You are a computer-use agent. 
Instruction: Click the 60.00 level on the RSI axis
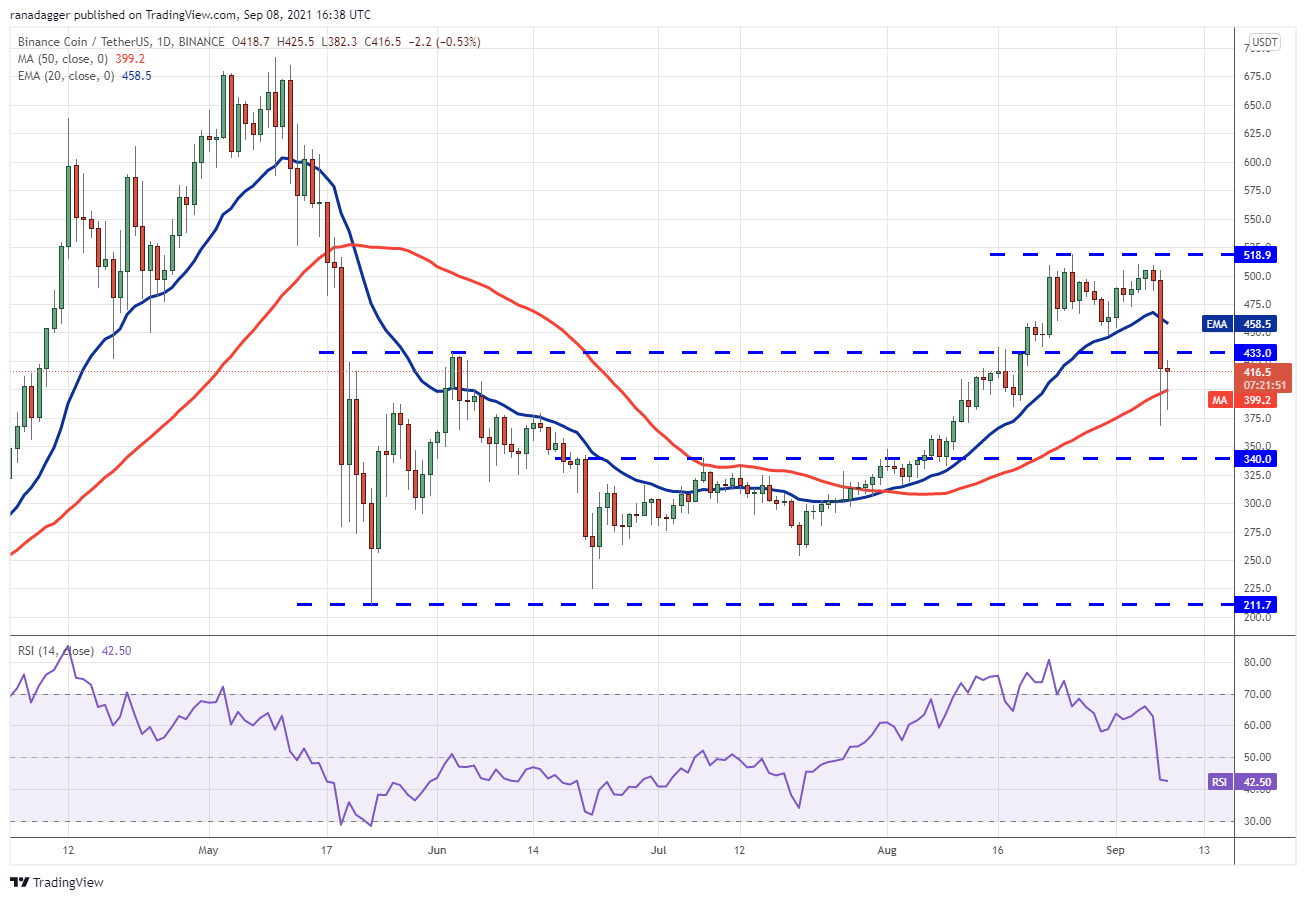point(1258,725)
